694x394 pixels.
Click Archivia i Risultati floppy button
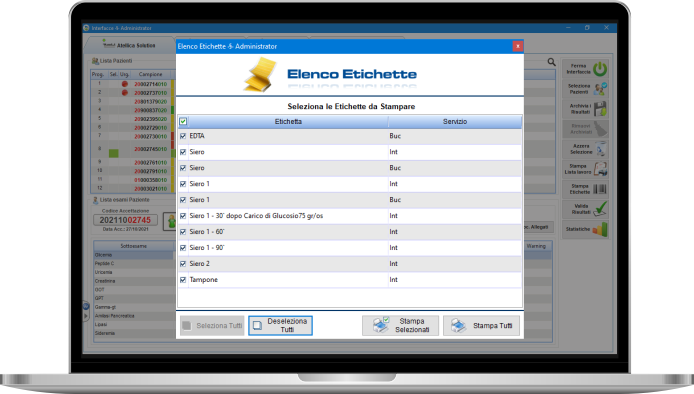[585, 109]
